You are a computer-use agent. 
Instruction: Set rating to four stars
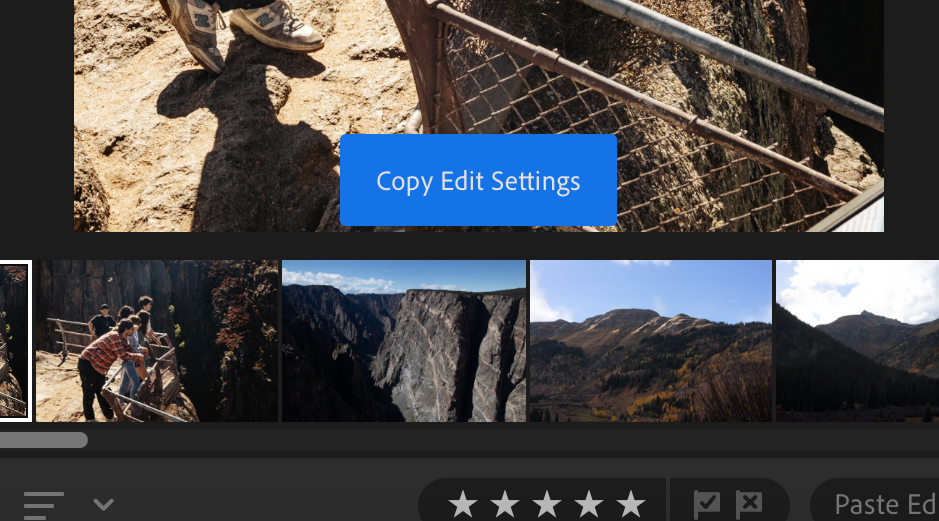589,504
